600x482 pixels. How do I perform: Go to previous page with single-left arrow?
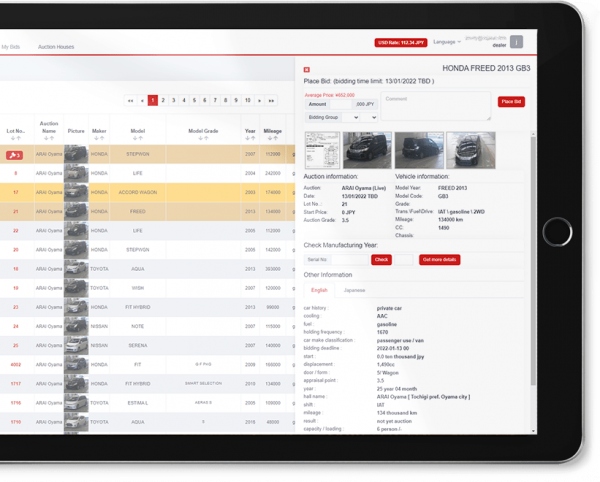pyautogui.click(x=142, y=101)
